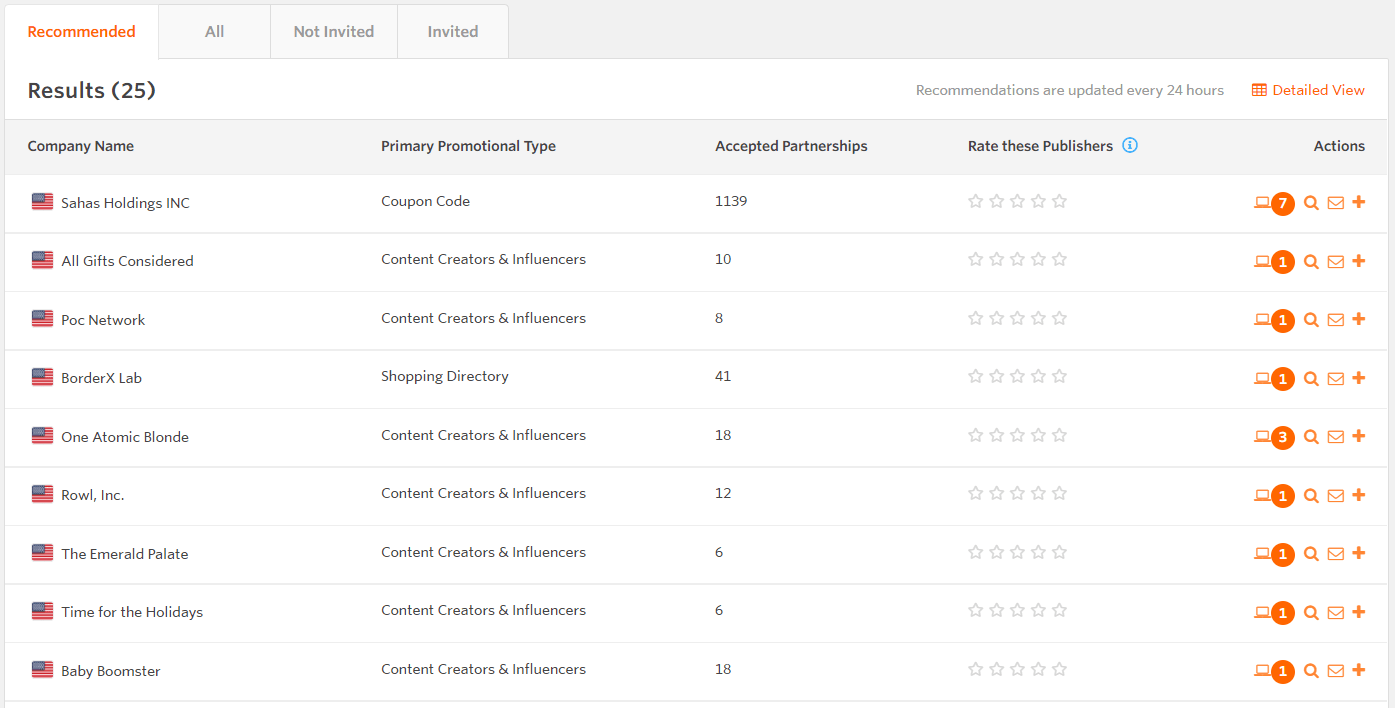Click the plus invite icon for BorderX Lab
Viewport: 1395px width, 708px height.
coord(1358,378)
